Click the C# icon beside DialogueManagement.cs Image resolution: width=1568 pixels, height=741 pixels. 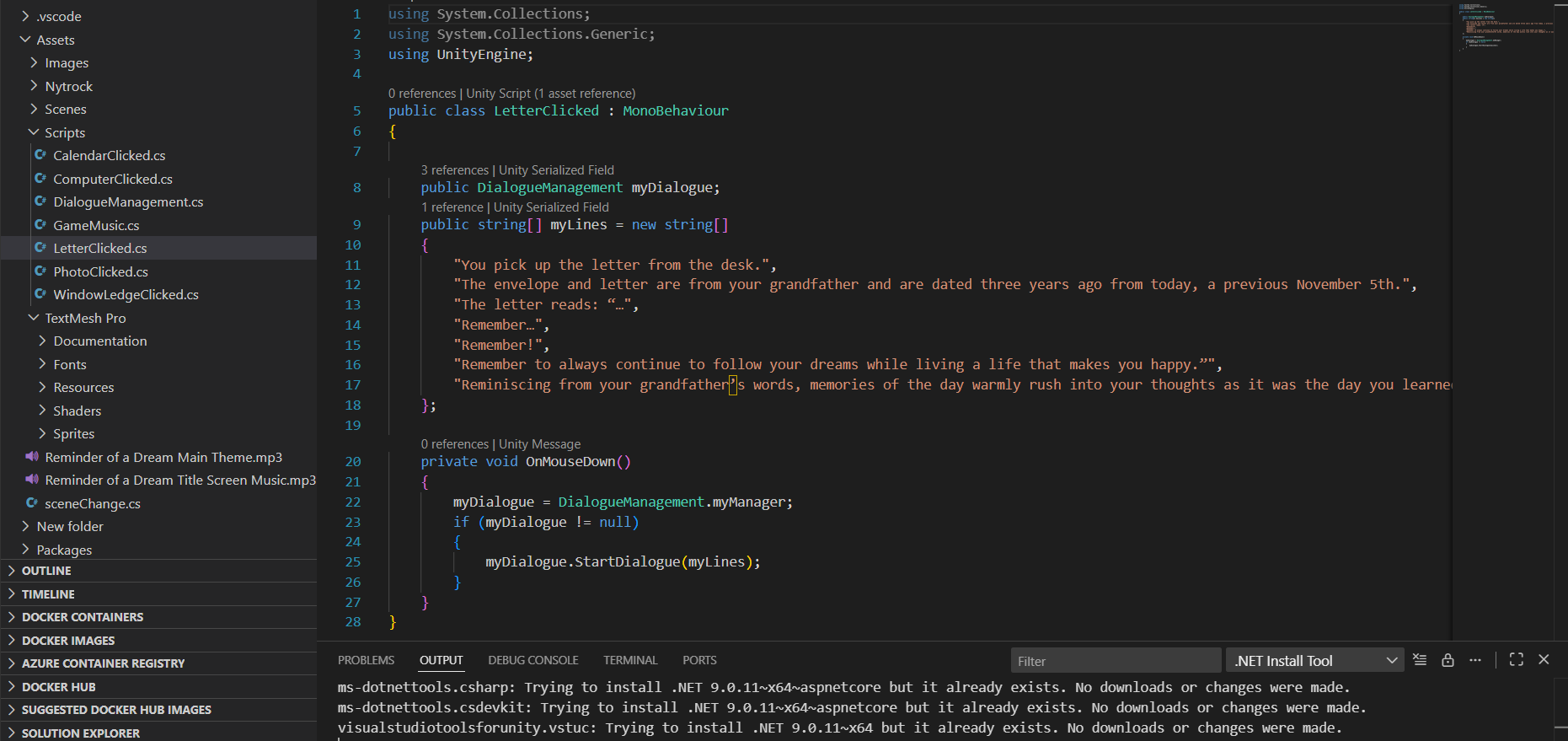(x=40, y=201)
